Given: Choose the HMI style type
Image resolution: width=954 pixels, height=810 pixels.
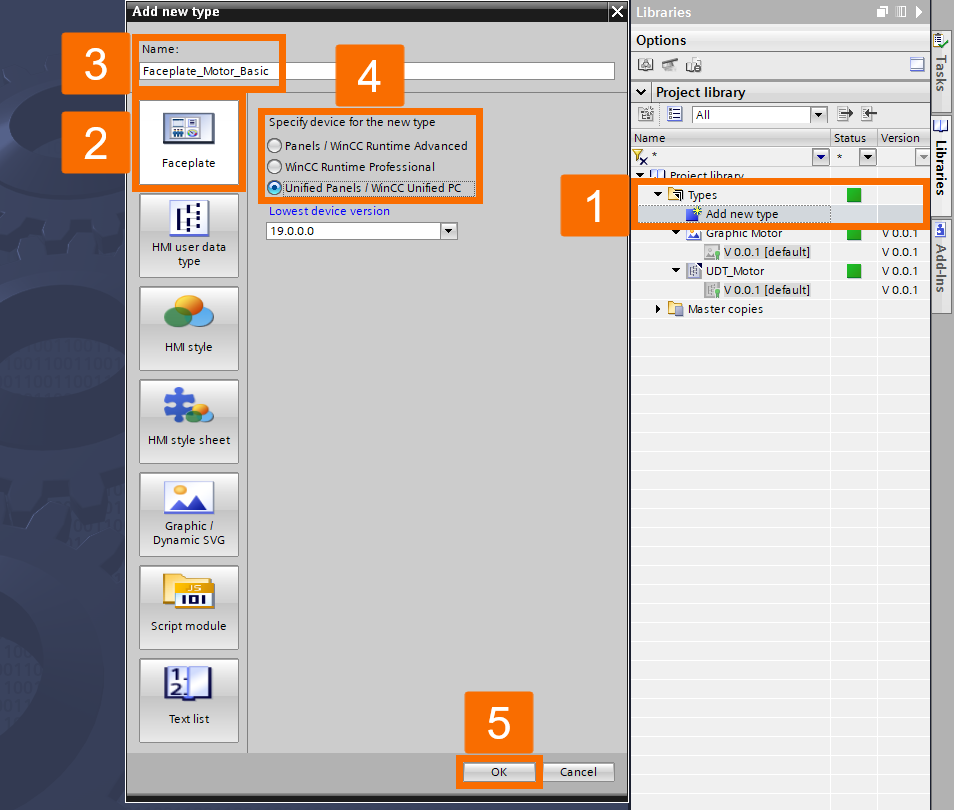Looking at the screenshot, I should click(188, 328).
